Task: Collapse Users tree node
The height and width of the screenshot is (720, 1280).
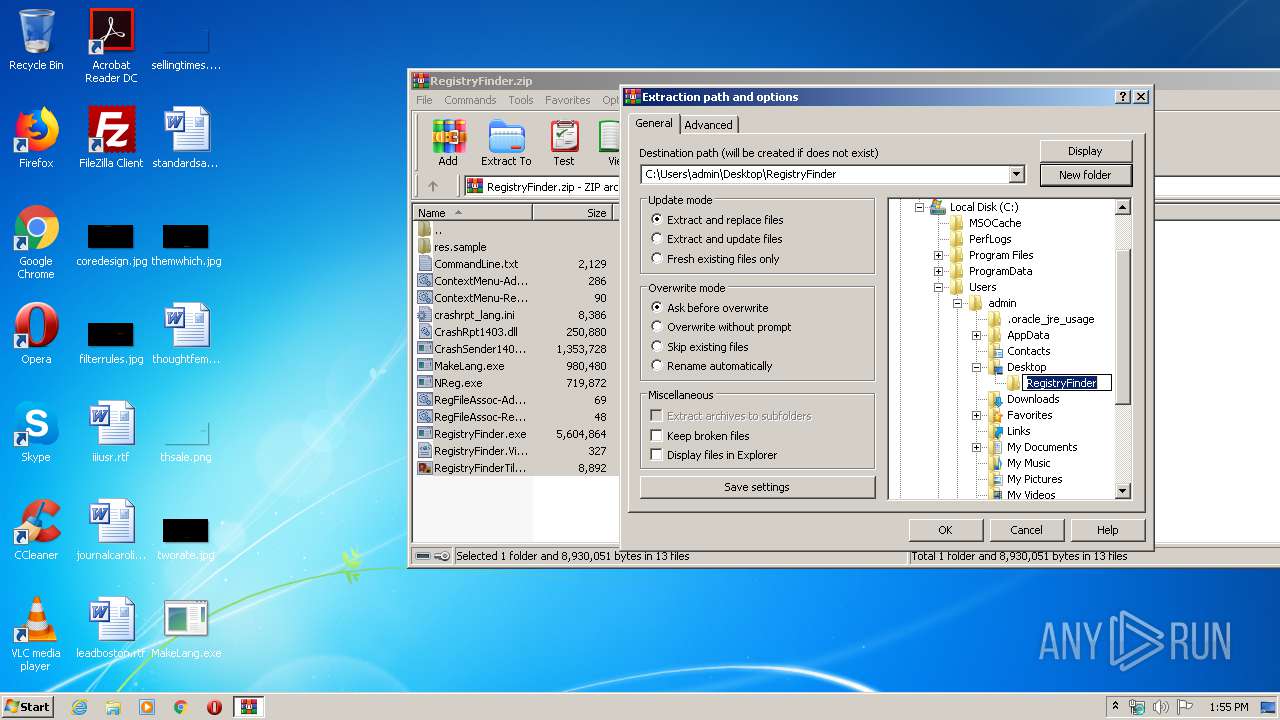Action: coord(938,287)
